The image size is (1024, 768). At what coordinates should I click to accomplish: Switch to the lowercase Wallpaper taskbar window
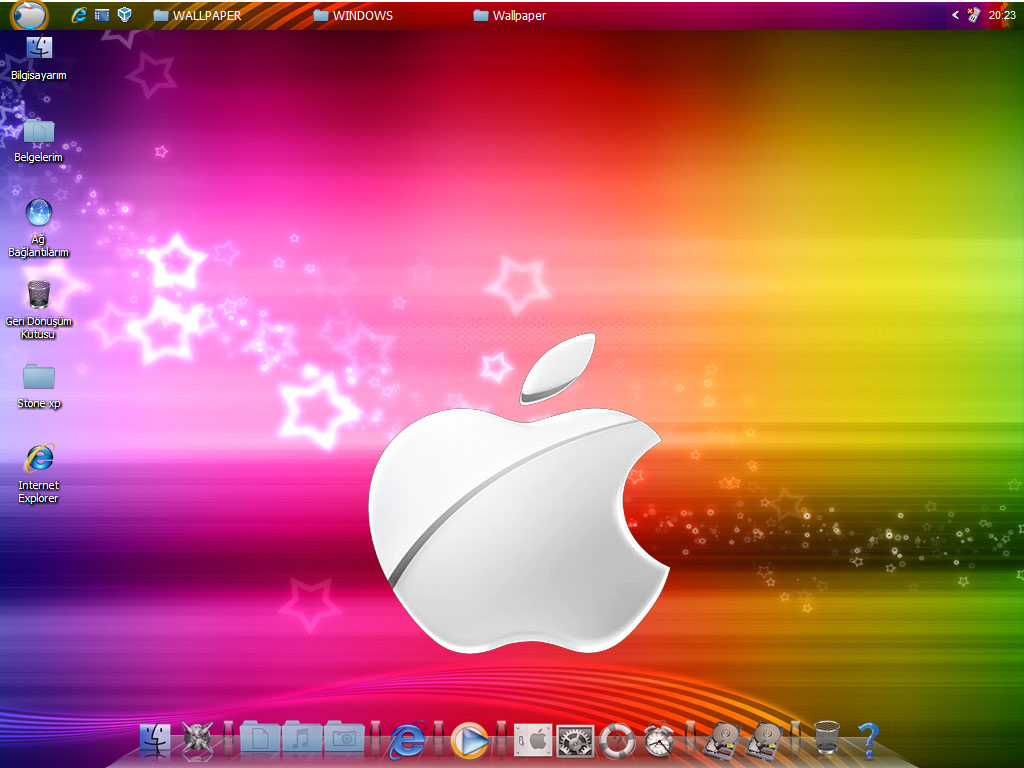(x=509, y=15)
